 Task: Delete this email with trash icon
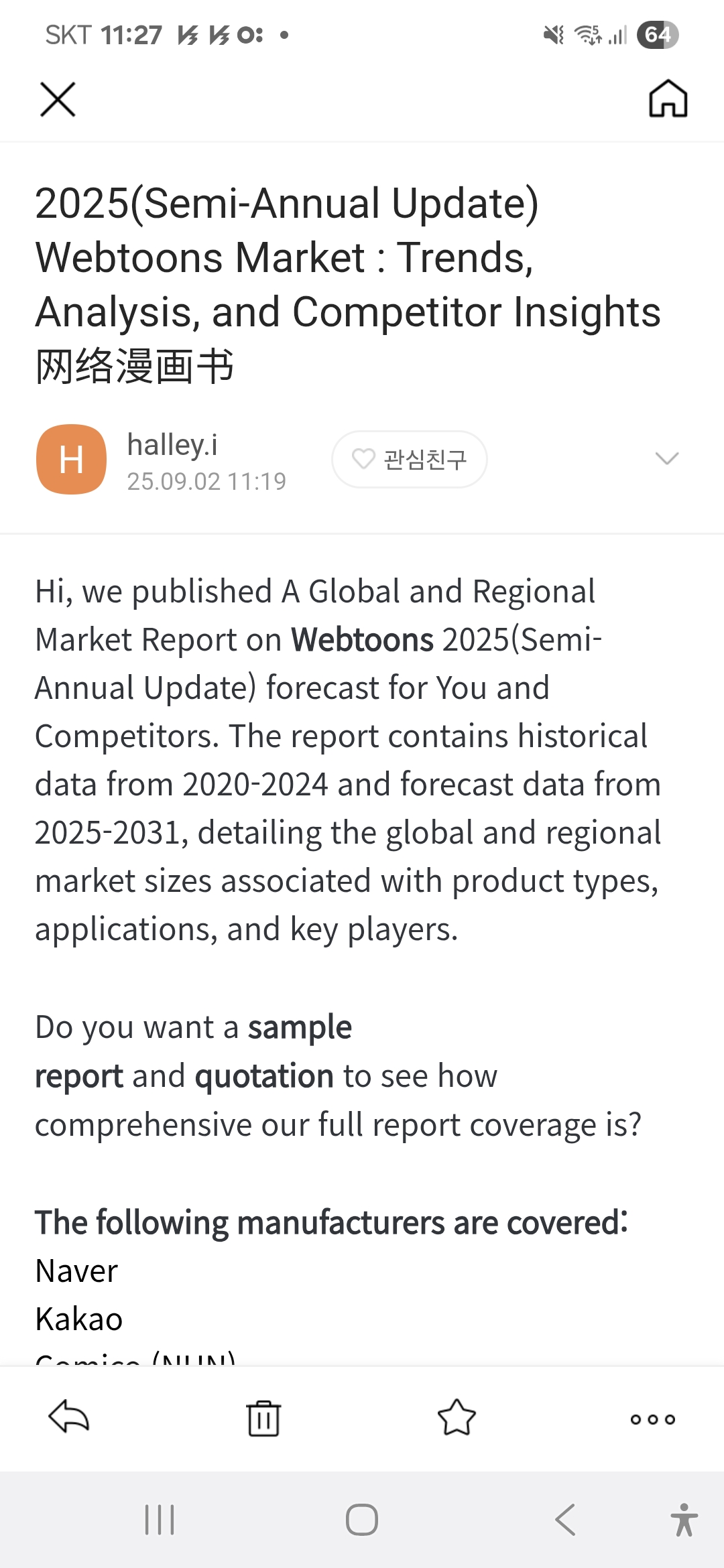tap(263, 1418)
